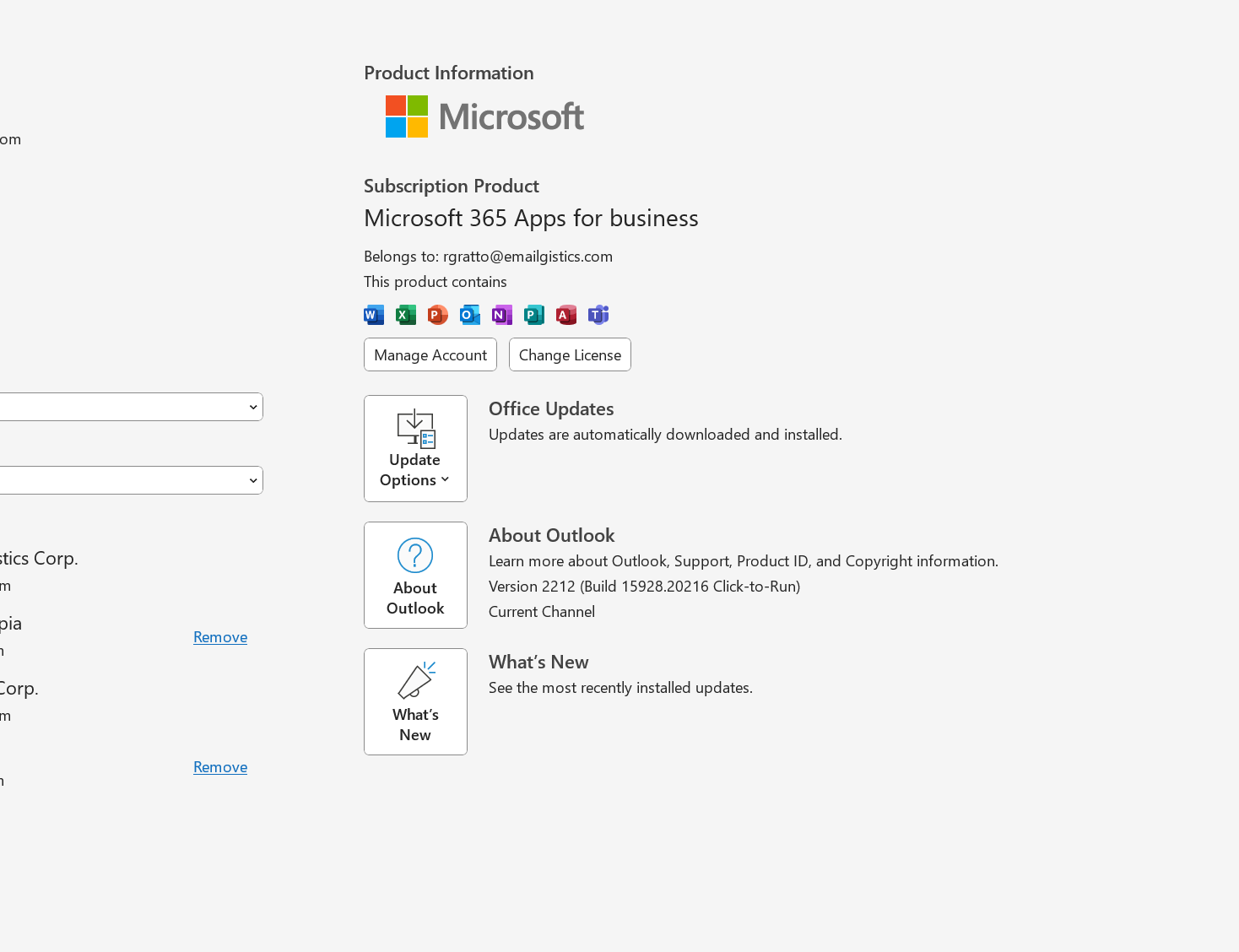Click the Manage Account button
1239x952 pixels.
point(430,354)
